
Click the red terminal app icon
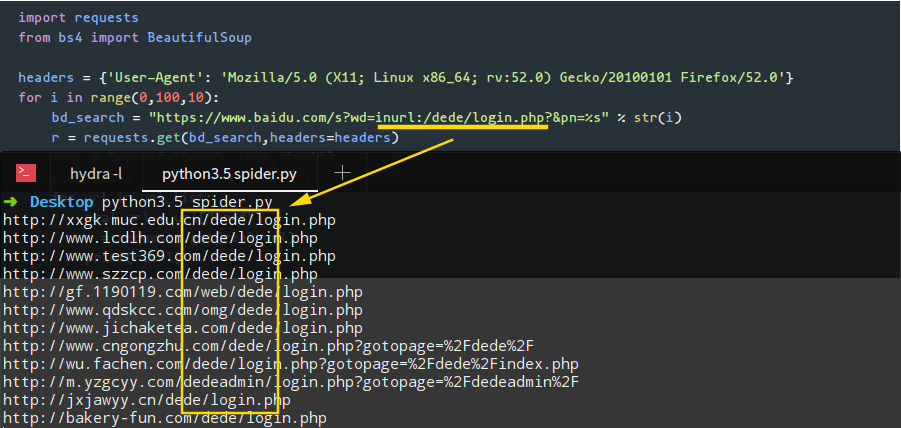[26, 173]
